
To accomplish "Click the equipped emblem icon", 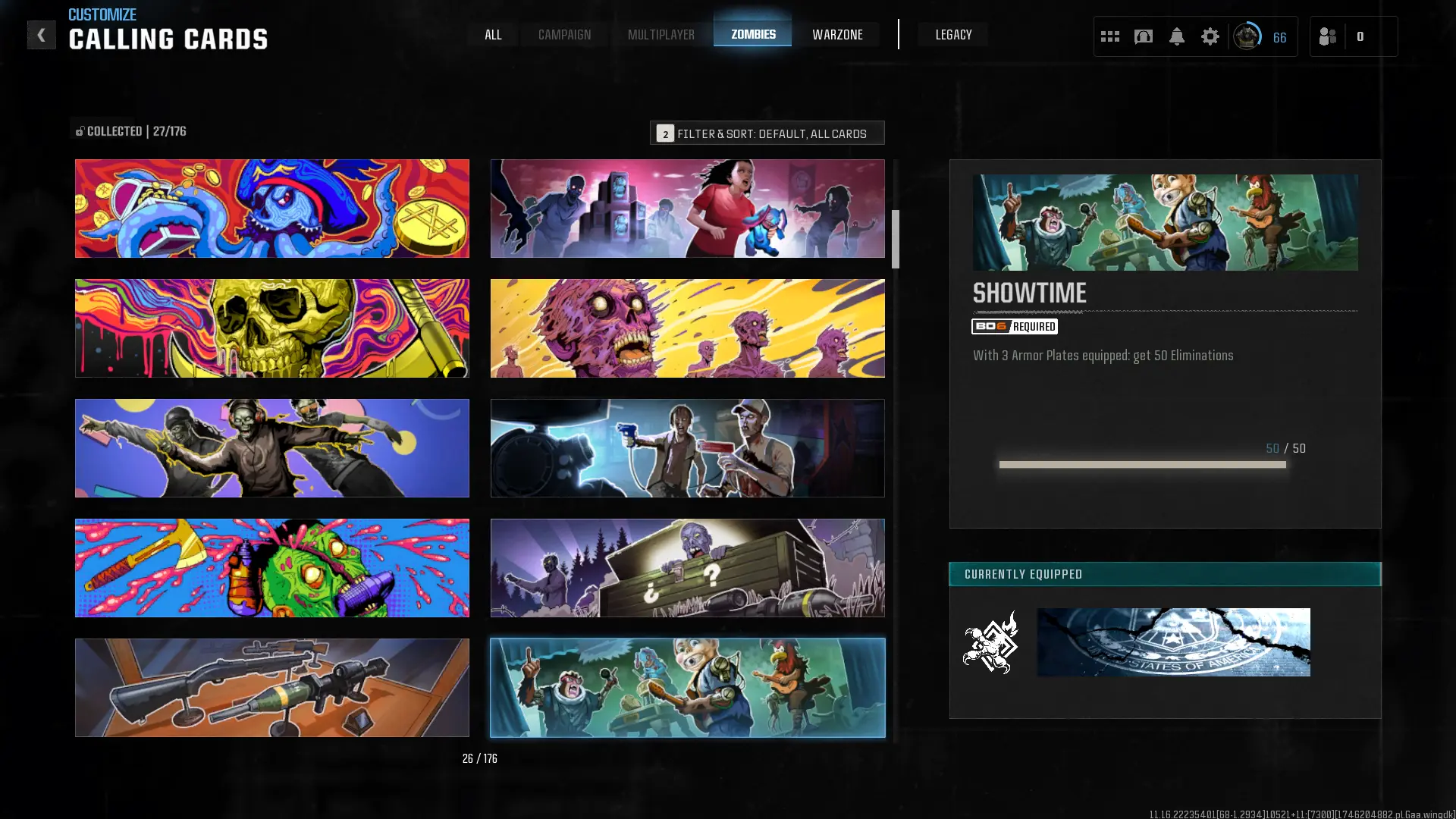I will tap(990, 642).
